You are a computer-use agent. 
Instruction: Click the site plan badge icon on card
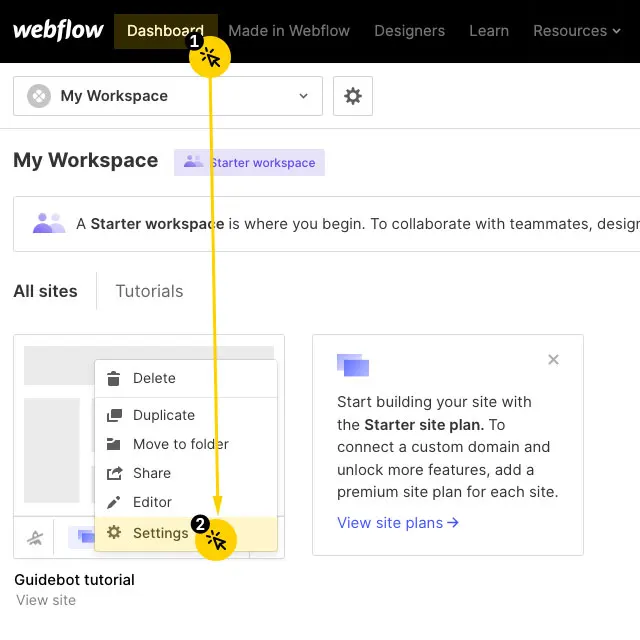(81, 538)
